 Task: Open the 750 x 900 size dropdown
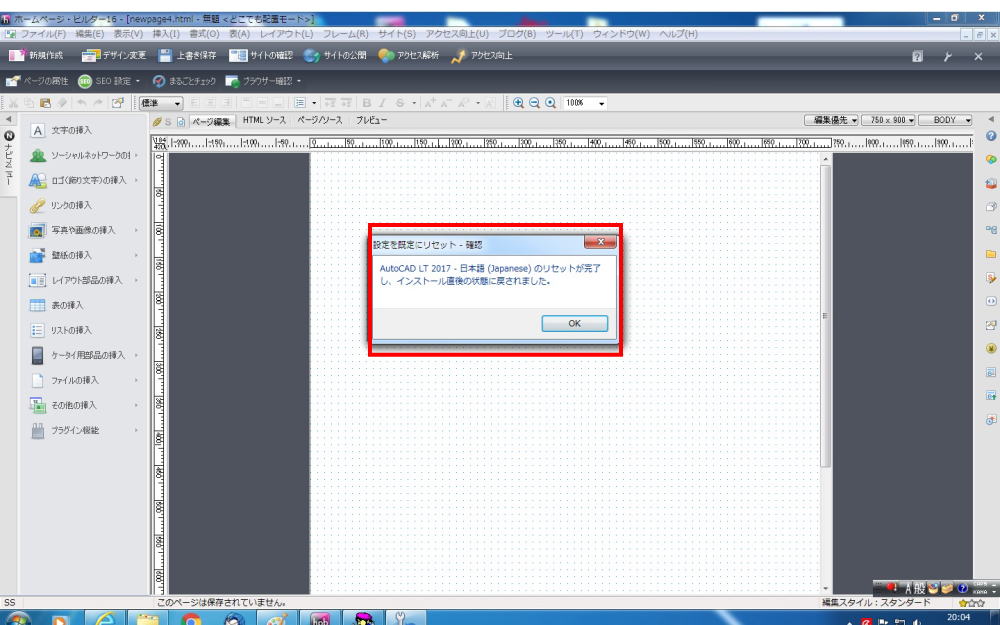tap(888, 120)
